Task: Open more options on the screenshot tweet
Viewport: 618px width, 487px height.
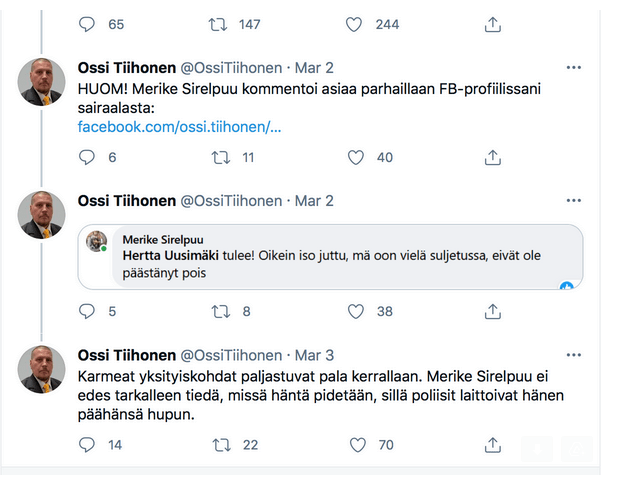Action: click(x=573, y=200)
